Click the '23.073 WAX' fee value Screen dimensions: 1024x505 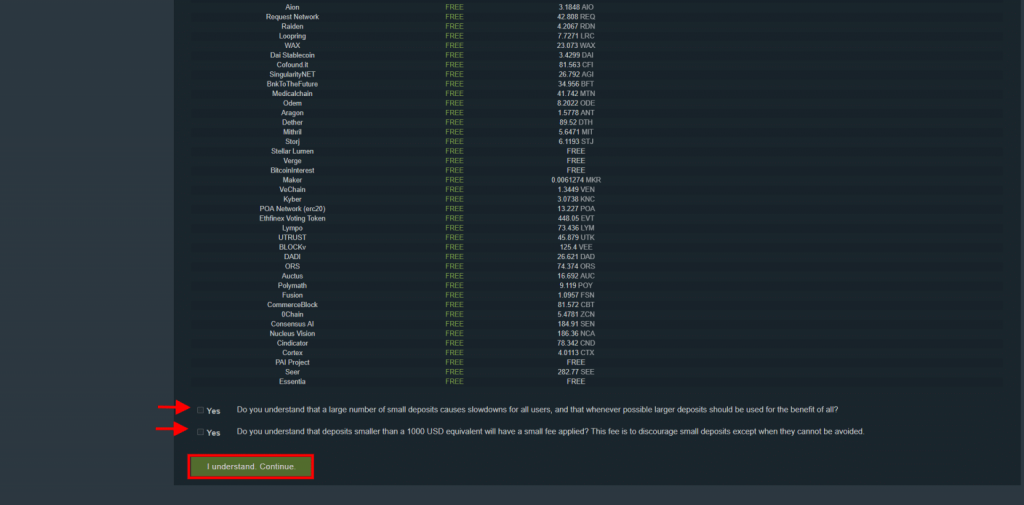click(575, 46)
